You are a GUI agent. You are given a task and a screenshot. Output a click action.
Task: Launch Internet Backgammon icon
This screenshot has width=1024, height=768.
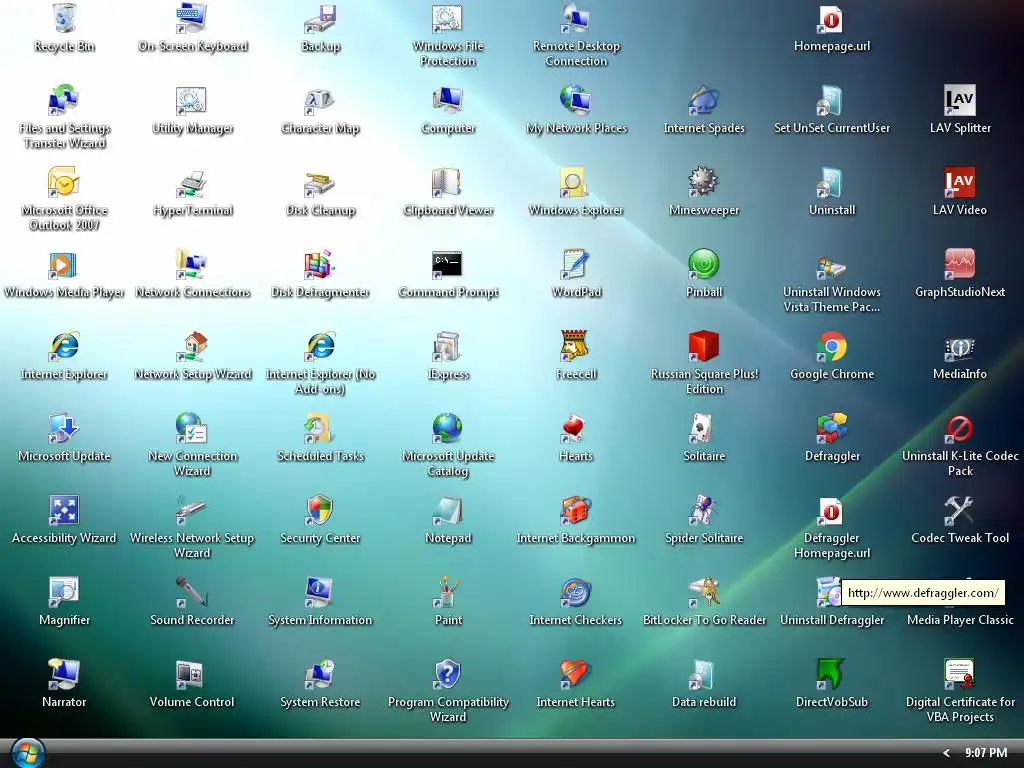click(576, 510)
